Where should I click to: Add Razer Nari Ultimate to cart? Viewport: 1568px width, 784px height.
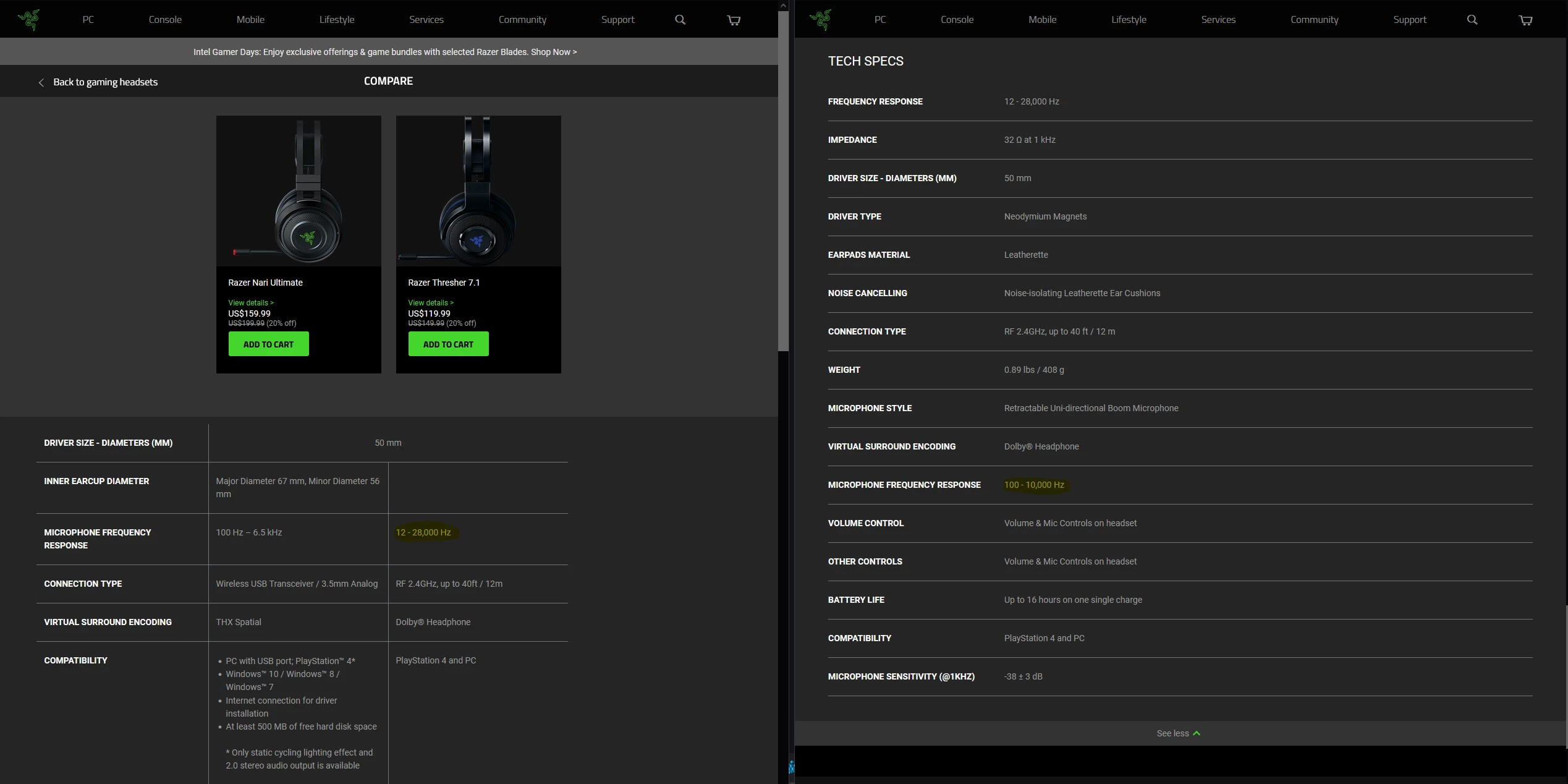pos(268,344)
